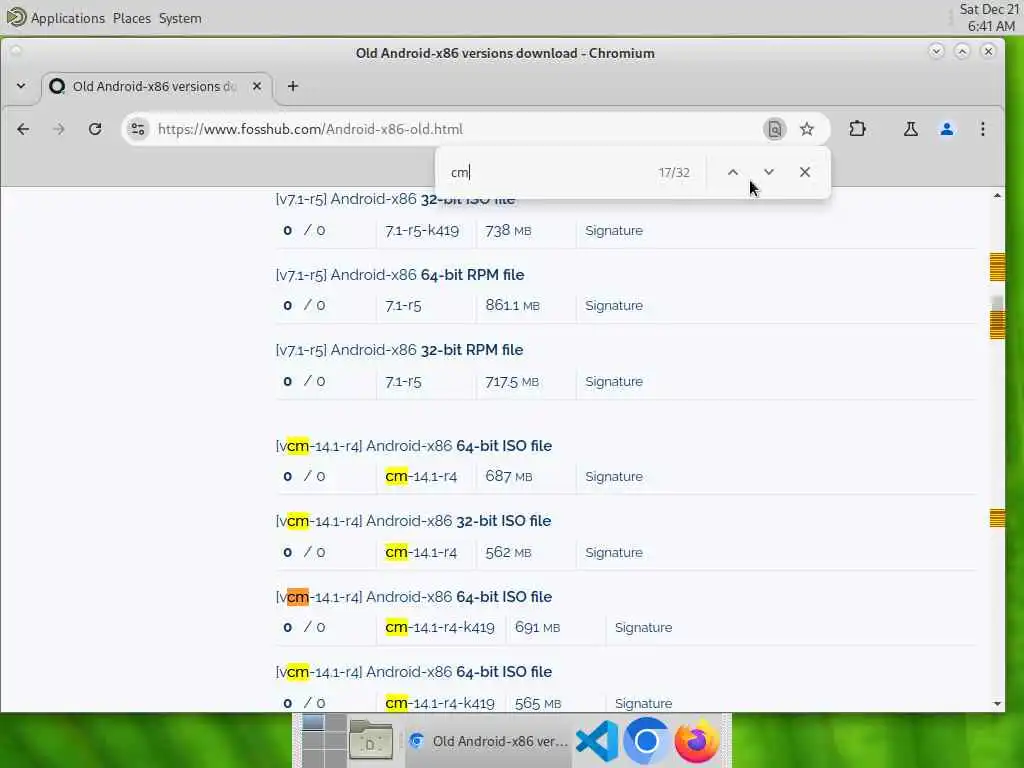The height and width of the screenshot is (768, 1024).
Task: Click the forward navigation arrow
Action: [59, 129]
